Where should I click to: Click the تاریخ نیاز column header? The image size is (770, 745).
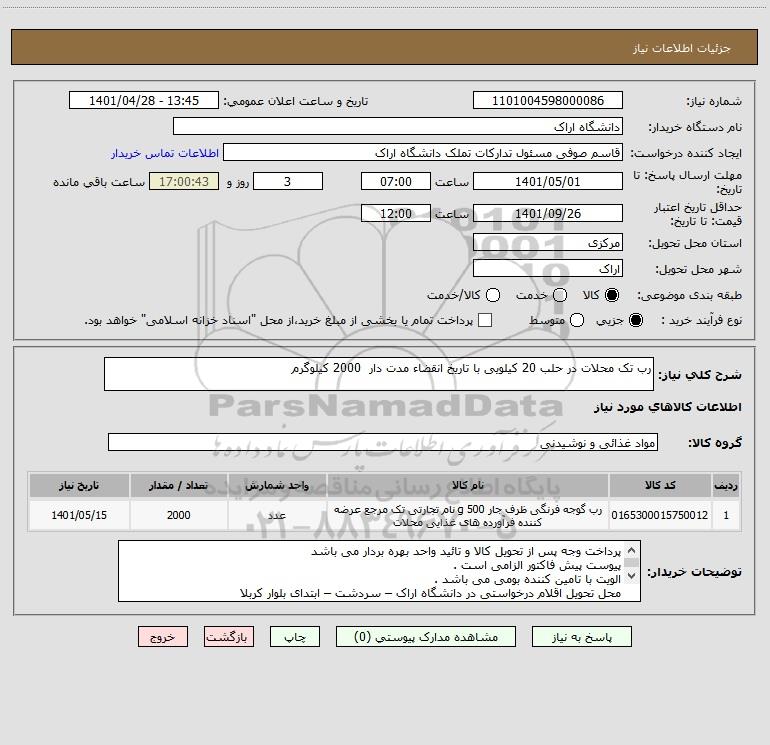click(x=79, y=485)
